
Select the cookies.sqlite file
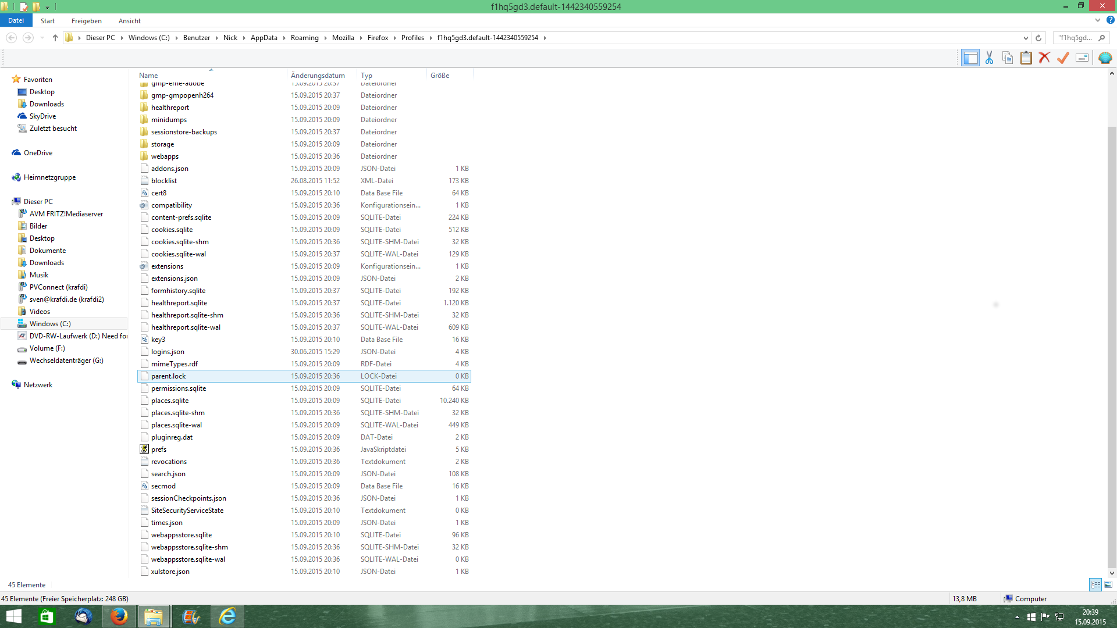tap(172, 230)
